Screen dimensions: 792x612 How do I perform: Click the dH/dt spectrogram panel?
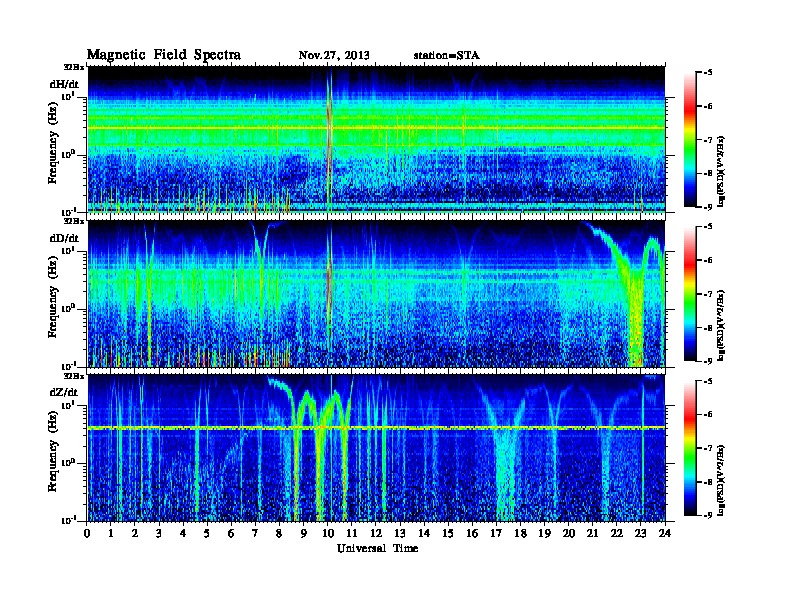pyautogui.click(x=376, y=139)
